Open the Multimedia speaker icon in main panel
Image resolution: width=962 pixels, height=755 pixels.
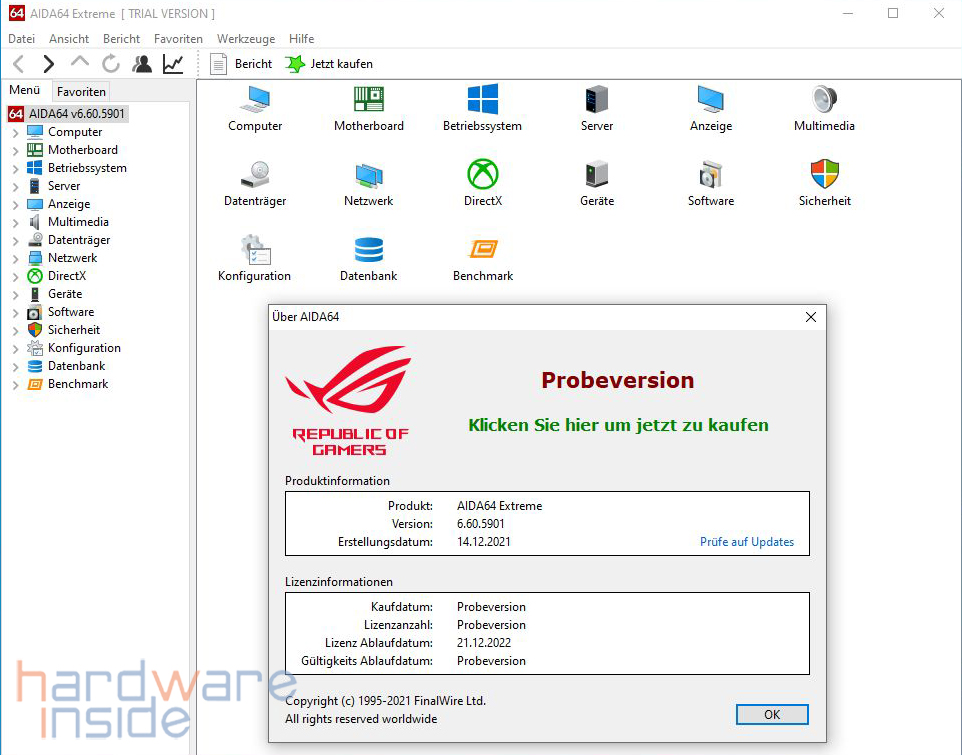824,109
